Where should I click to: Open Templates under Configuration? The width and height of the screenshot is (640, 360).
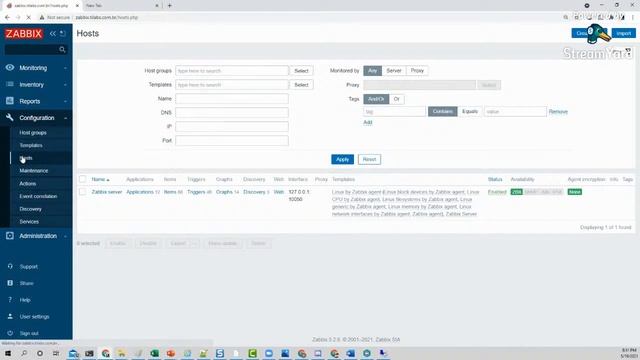pyautogui.click(x=31, y=145)
